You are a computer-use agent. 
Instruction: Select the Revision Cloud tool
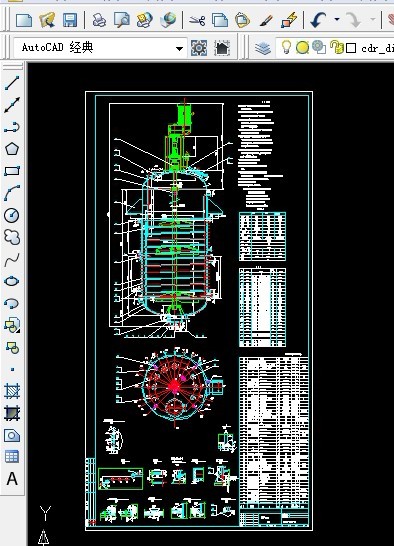pyautogui.click(x=12, y=237)
